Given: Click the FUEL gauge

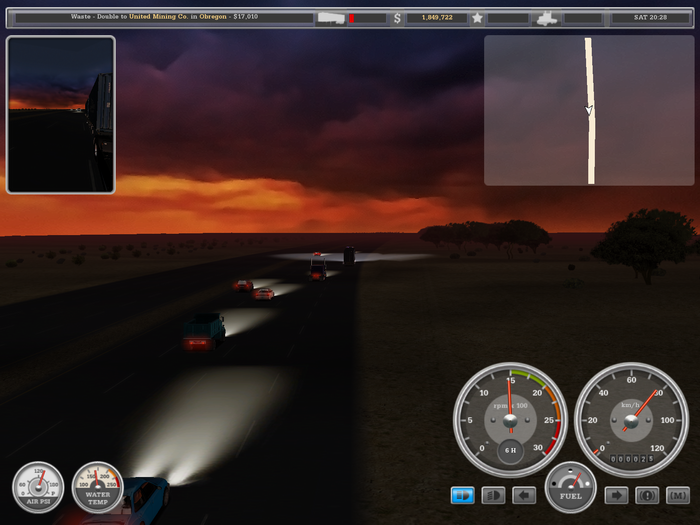Looking at the screenshot, I should [571, 488].
